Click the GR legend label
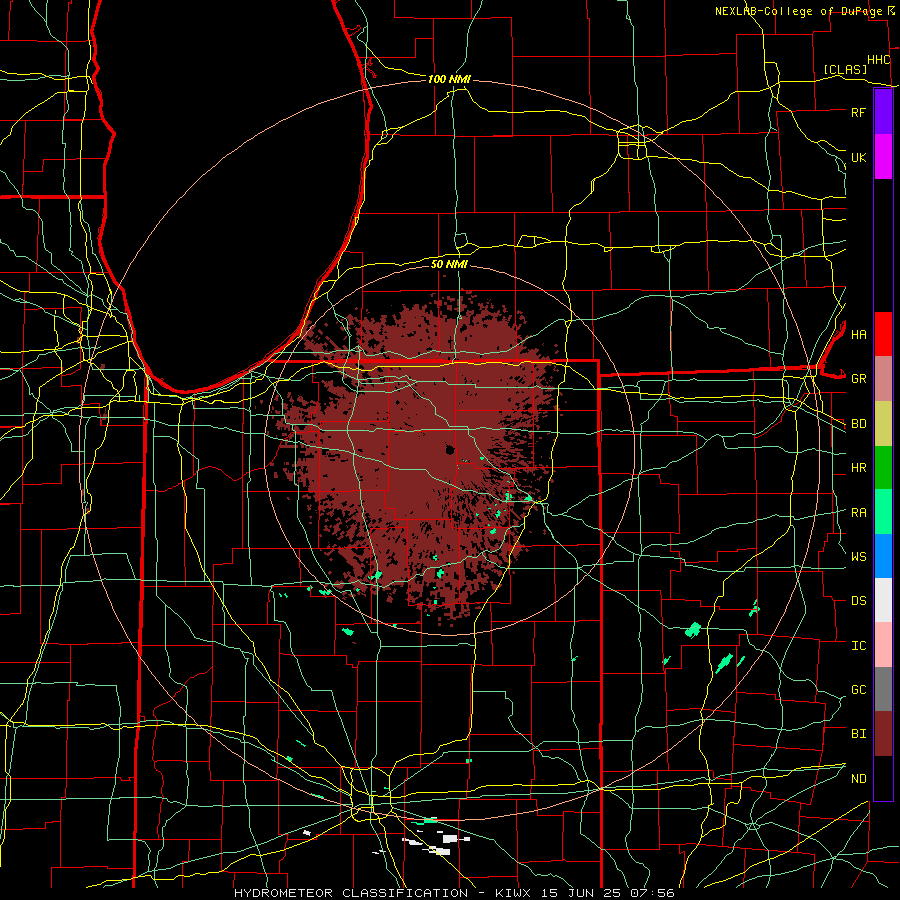 point(858,379)
